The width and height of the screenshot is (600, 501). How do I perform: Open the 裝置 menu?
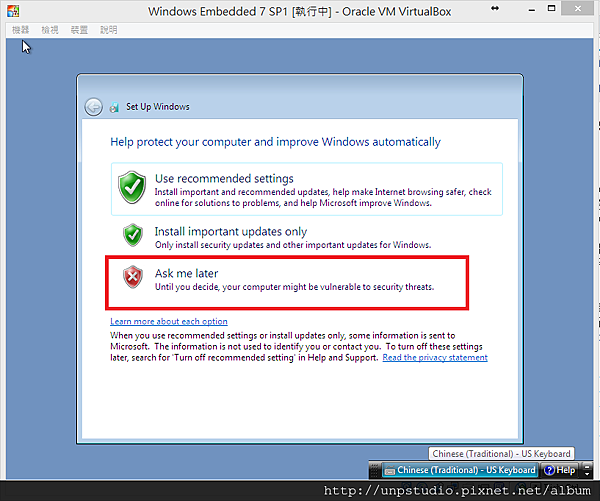click(x=79, y=30)
